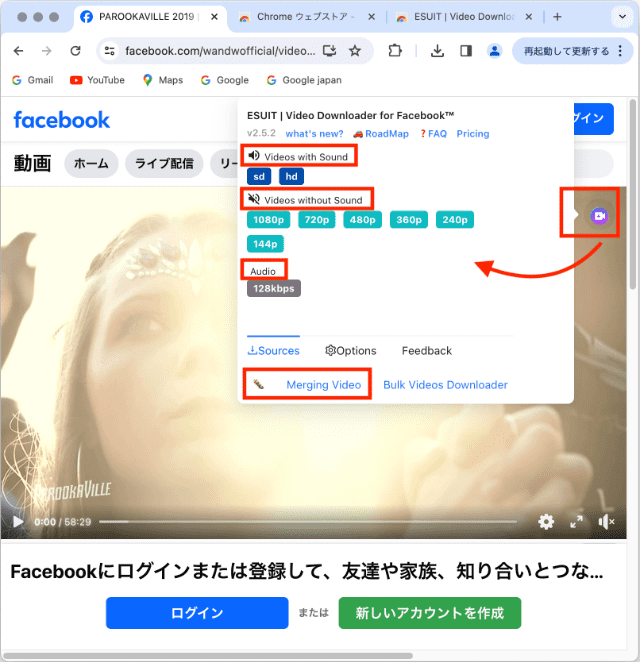The height and width of the screenshot is (662, 640).
Task: Enter fullscreen video mode
Action: (576, 522)
